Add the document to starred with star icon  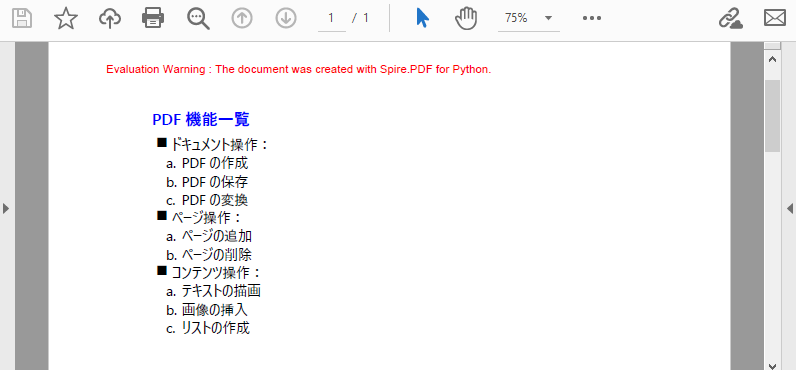point(66,19)
